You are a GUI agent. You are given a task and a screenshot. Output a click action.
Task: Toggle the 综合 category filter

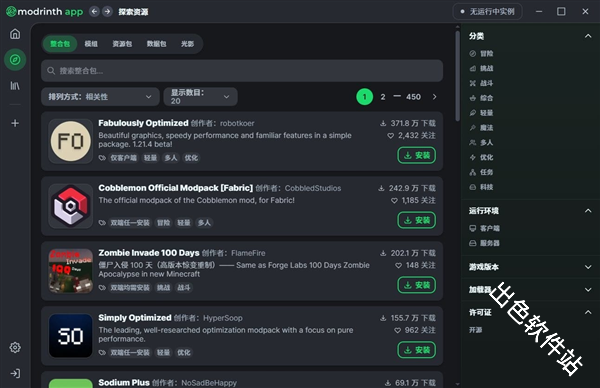[481, 98]
